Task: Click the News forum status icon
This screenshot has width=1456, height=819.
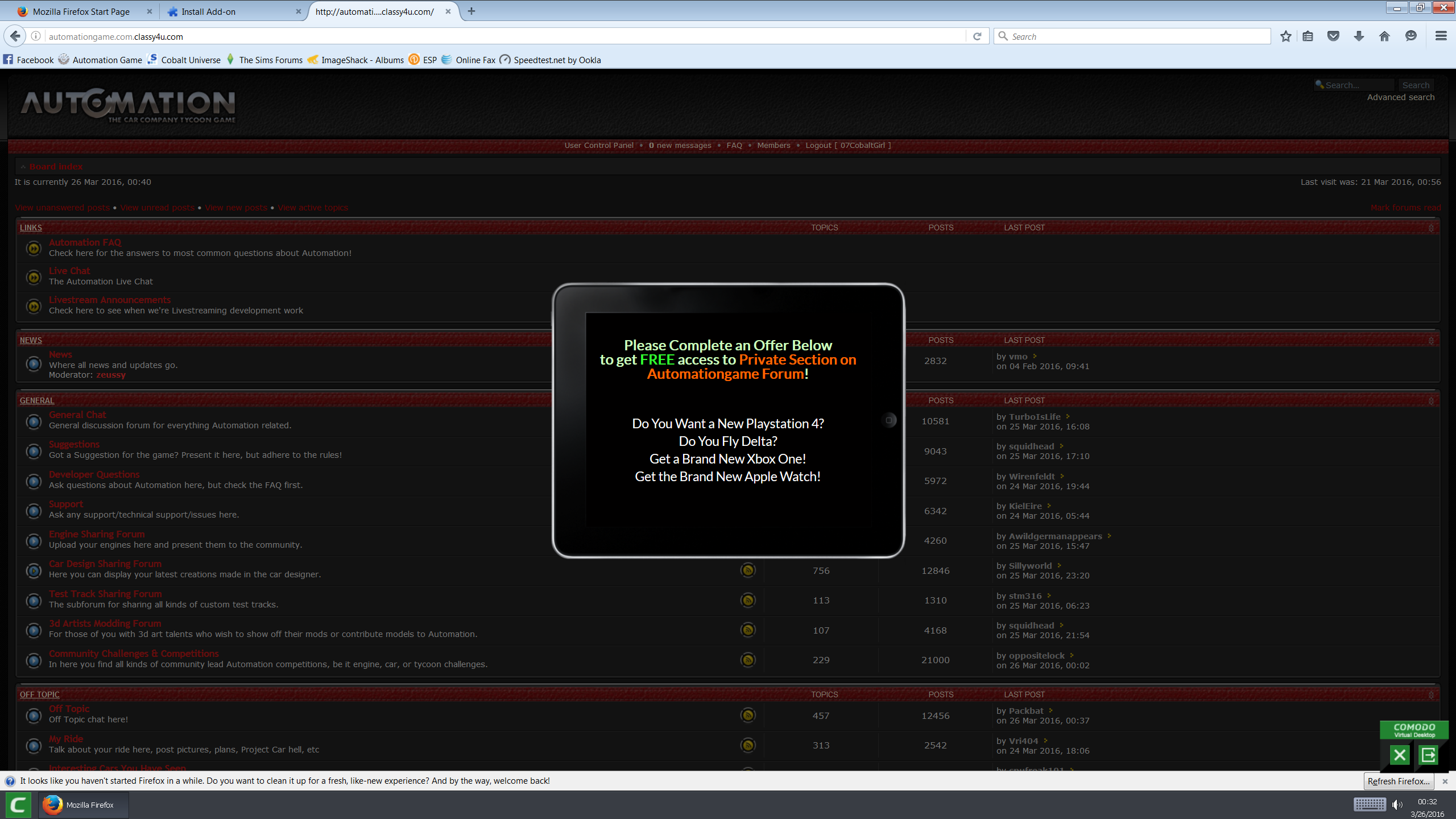Action: [34, 364]
